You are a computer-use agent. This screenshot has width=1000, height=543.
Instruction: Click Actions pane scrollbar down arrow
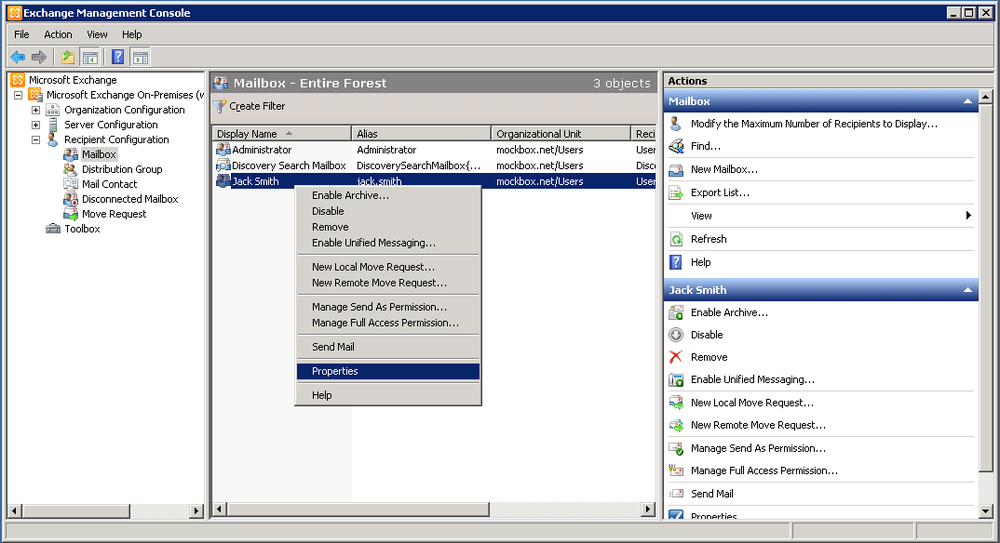click(985, 511)
